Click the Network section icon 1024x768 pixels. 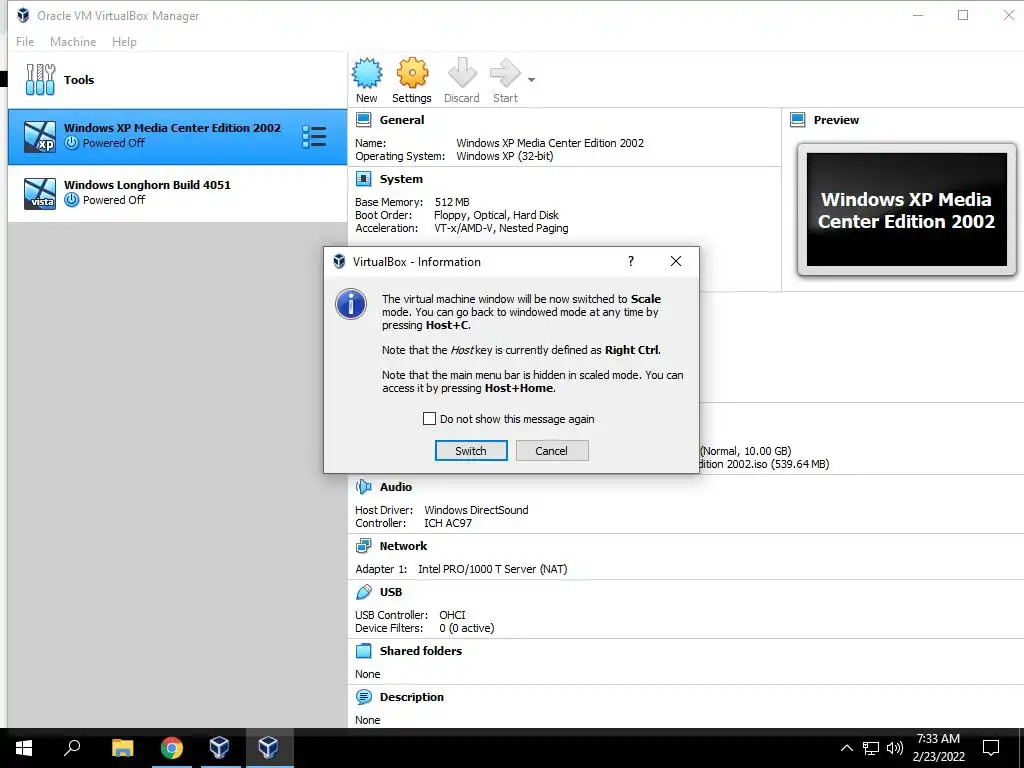364,546
